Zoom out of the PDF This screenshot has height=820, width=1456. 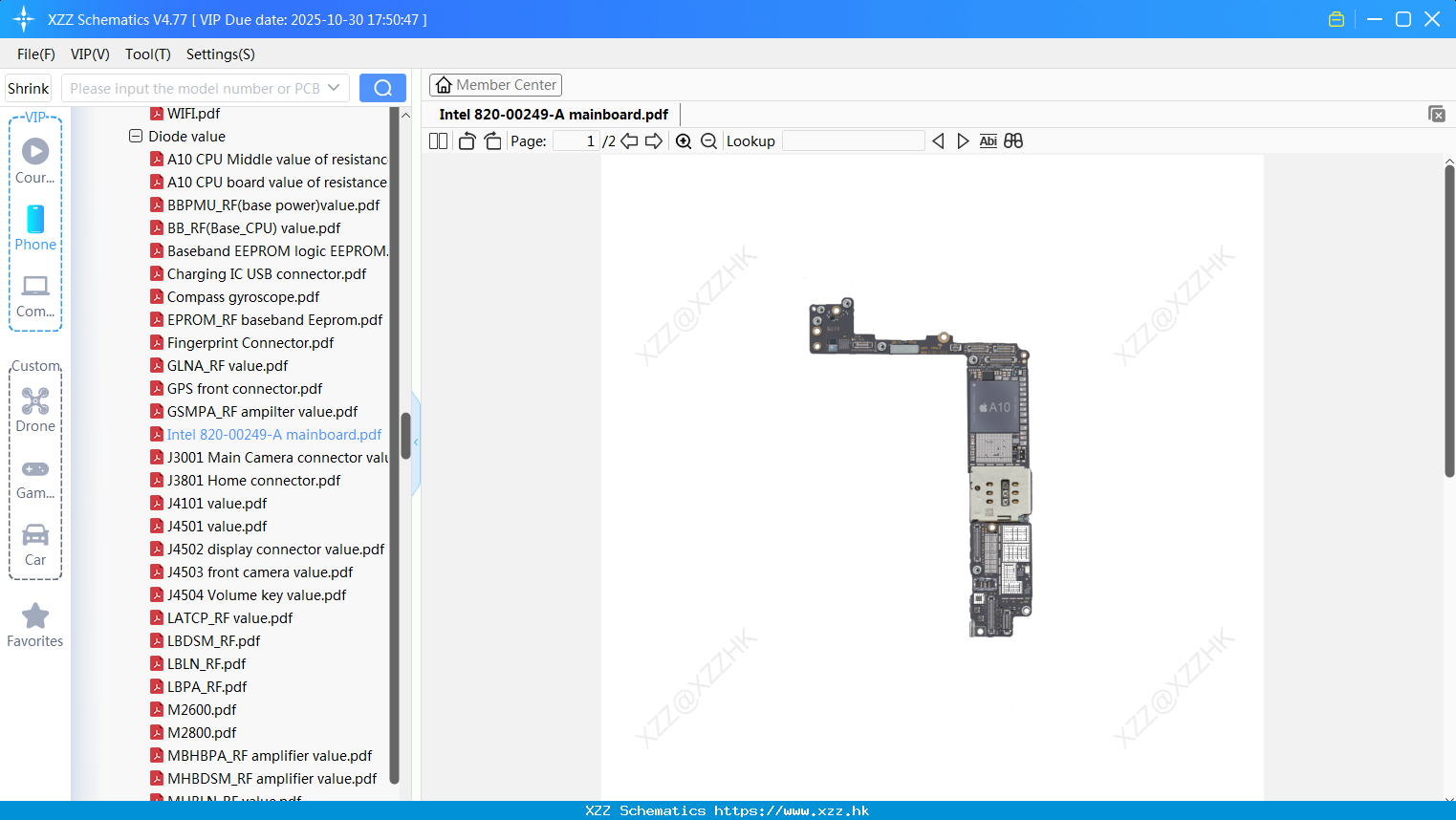click(x=708, y=141)
